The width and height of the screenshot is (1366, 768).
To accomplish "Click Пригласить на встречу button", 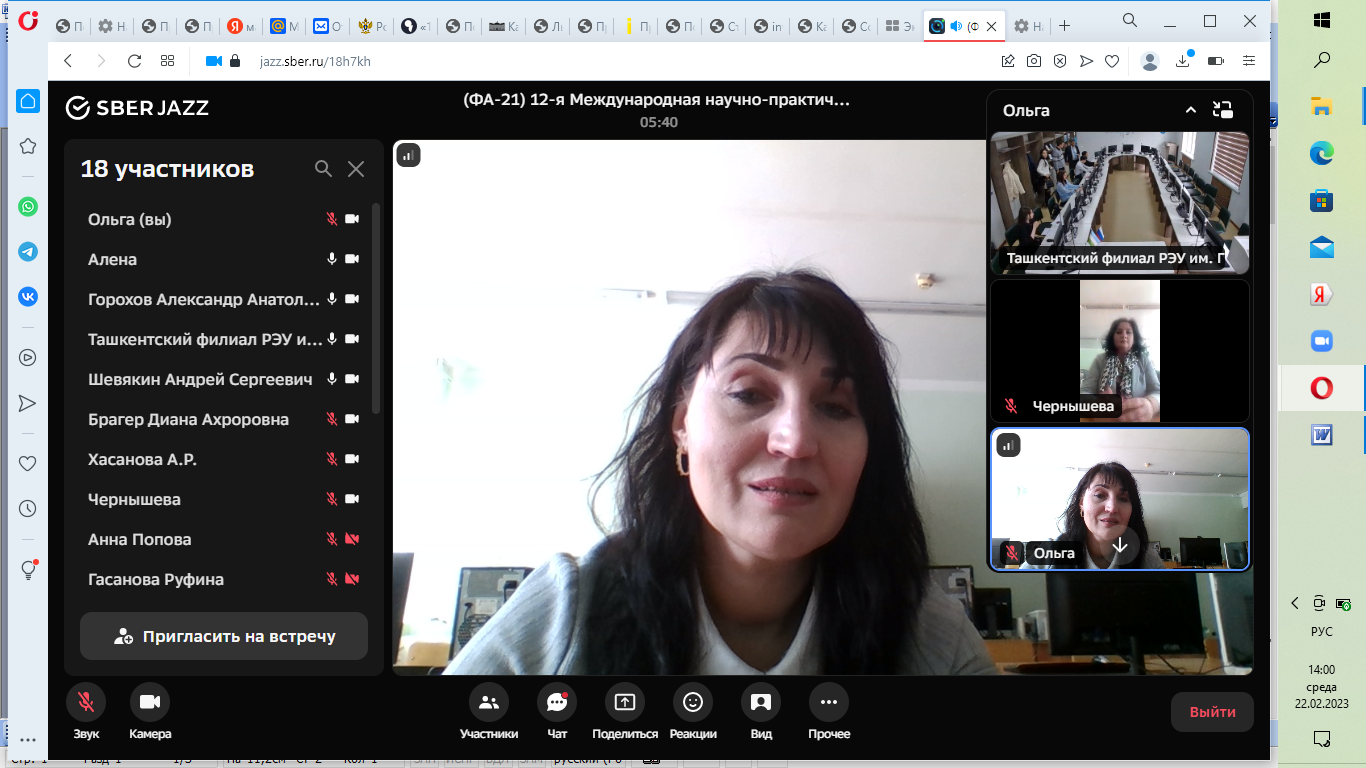I will click(x=224, y=636).
